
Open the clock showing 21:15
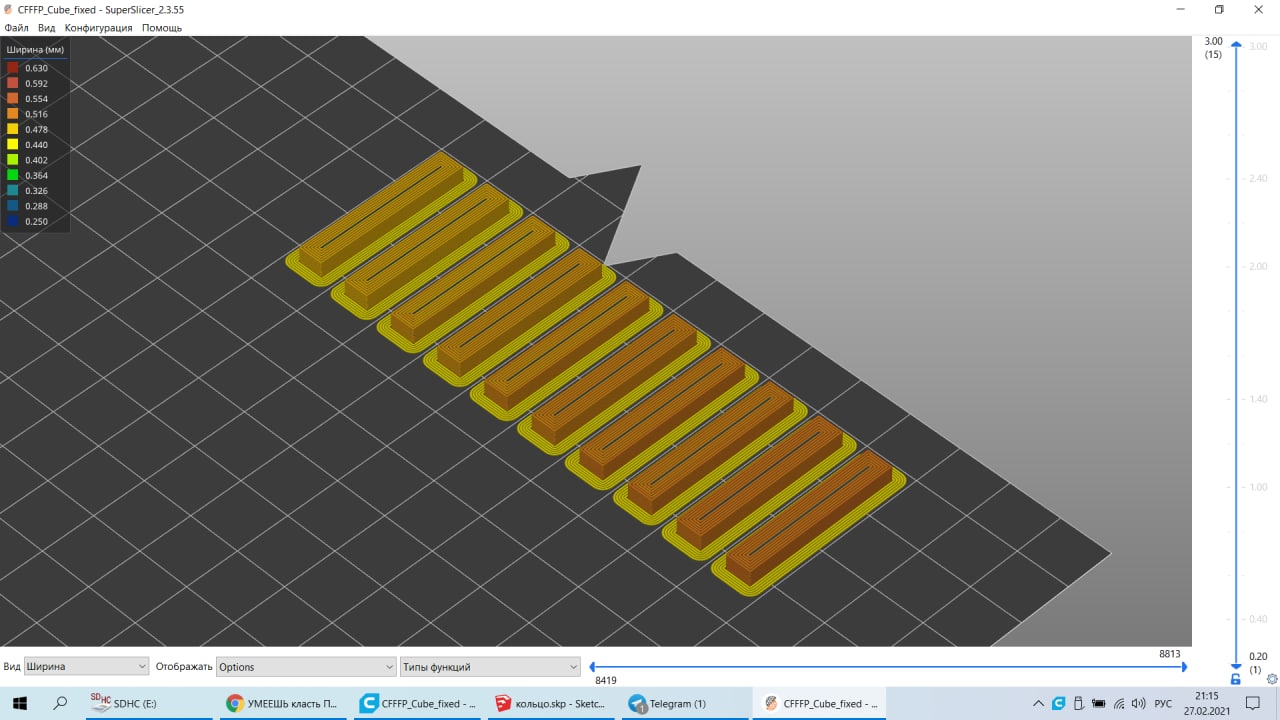click(1208, 703)
